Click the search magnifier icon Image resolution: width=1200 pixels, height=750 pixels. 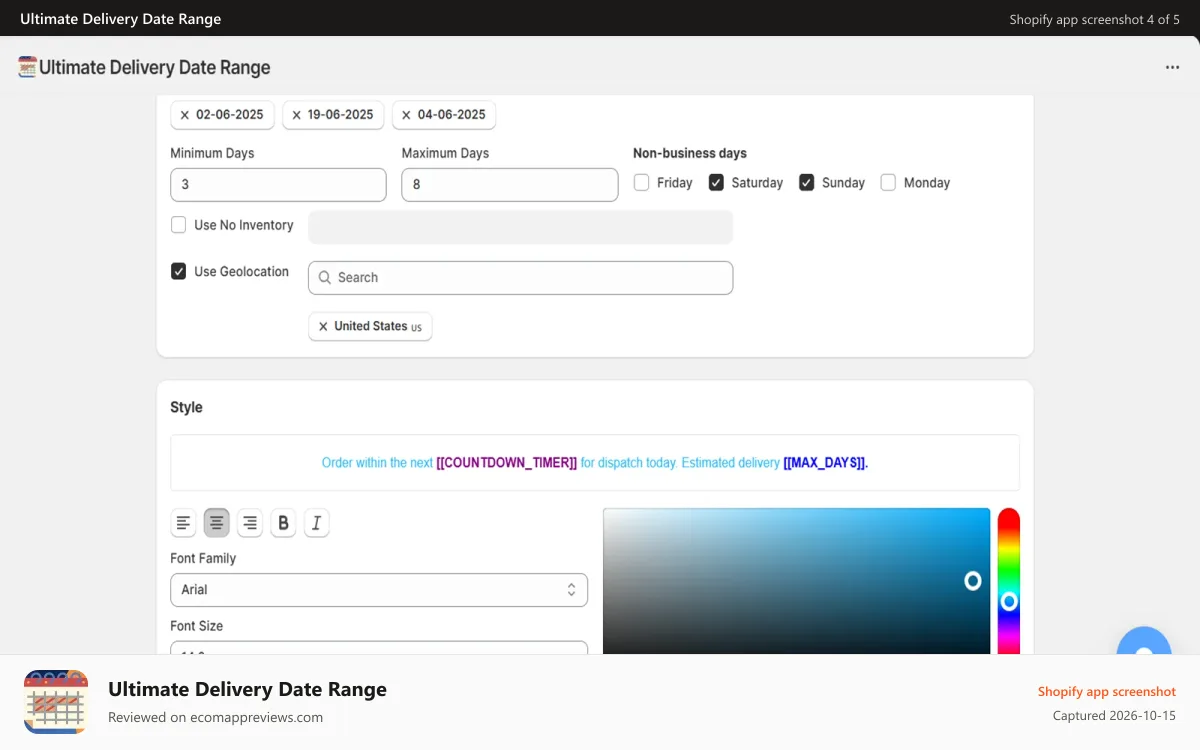click(325, 278)
